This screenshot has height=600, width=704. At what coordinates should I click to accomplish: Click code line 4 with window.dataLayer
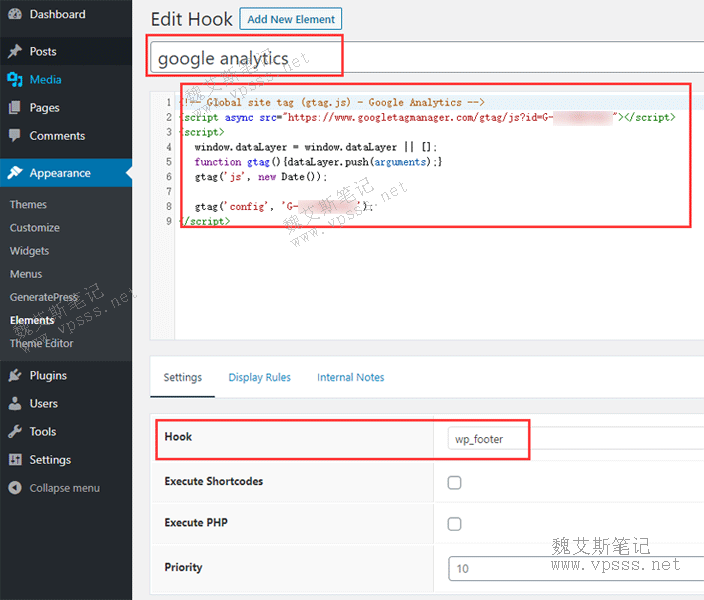[316, 147]
